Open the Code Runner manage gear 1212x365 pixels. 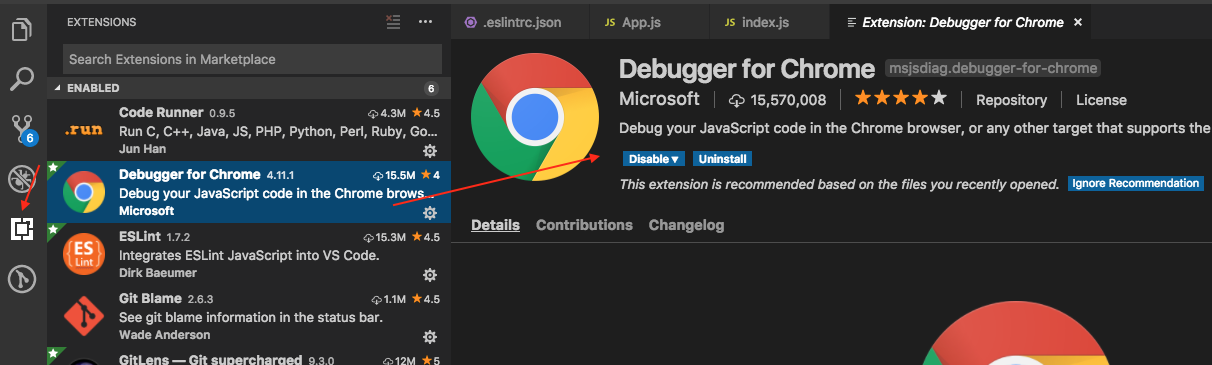coord(430,150)
